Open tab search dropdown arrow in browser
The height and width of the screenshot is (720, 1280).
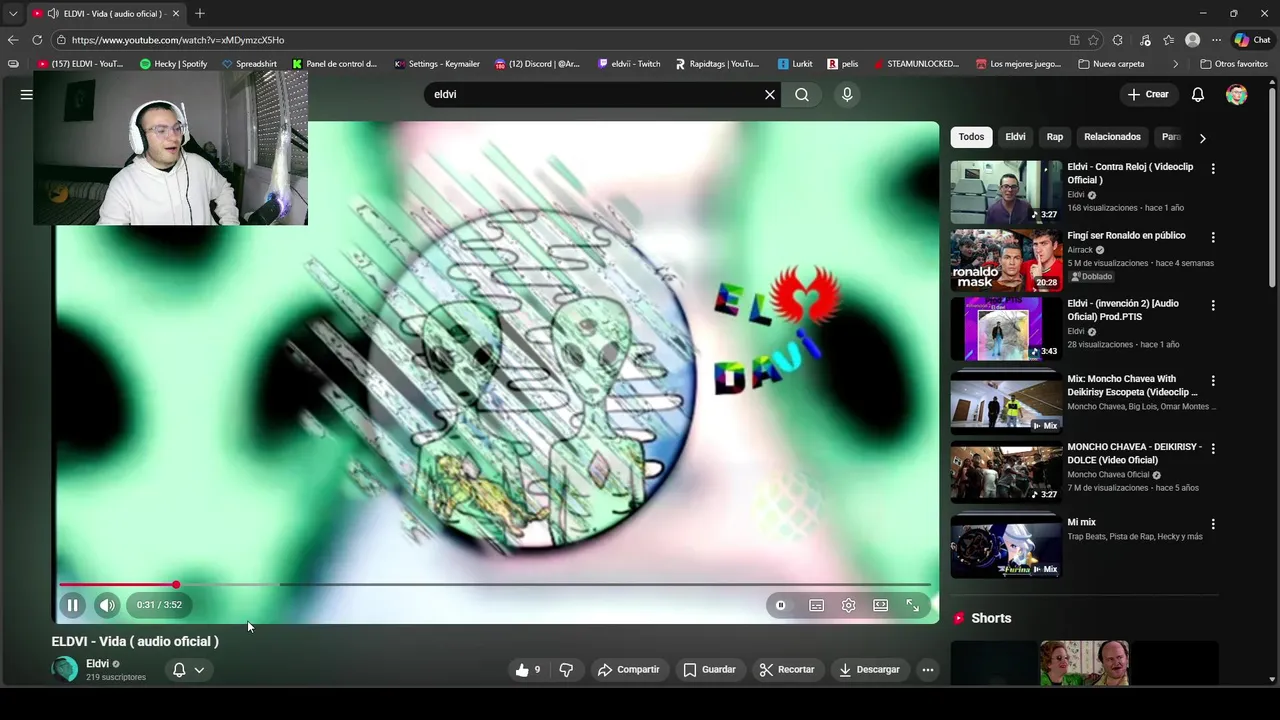[13, 14]
